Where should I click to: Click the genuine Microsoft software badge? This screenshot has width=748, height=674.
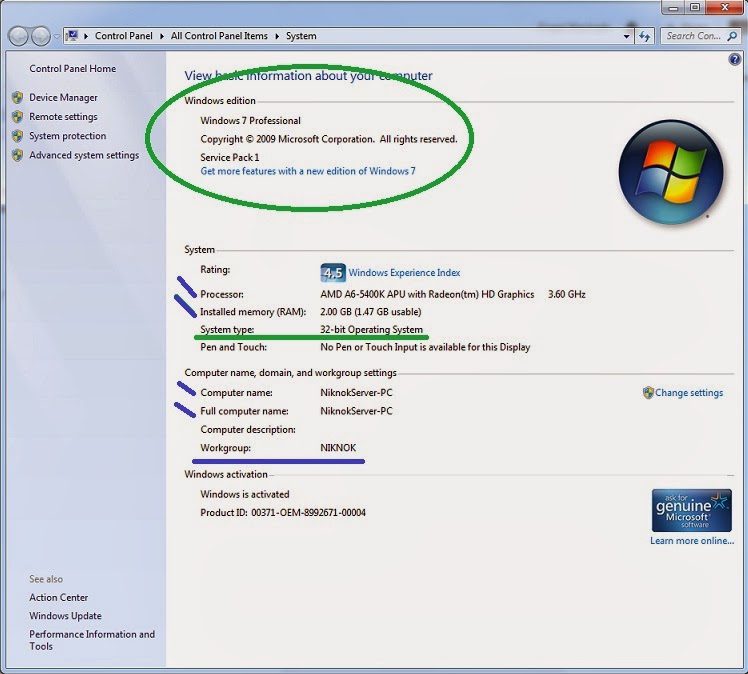click(692, 510)
